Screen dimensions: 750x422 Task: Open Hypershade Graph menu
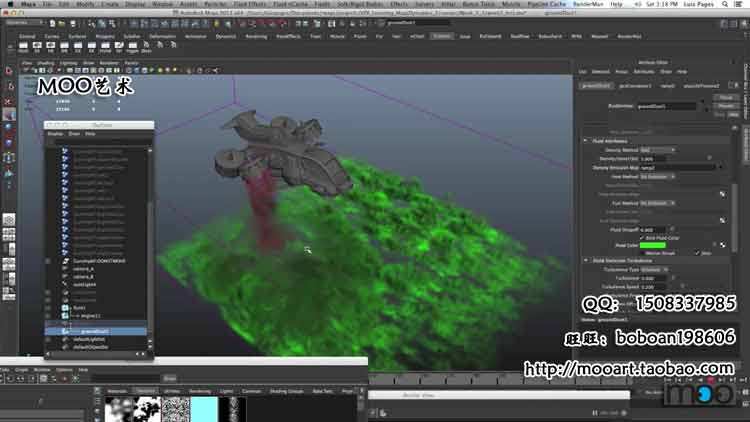[22, 370]
